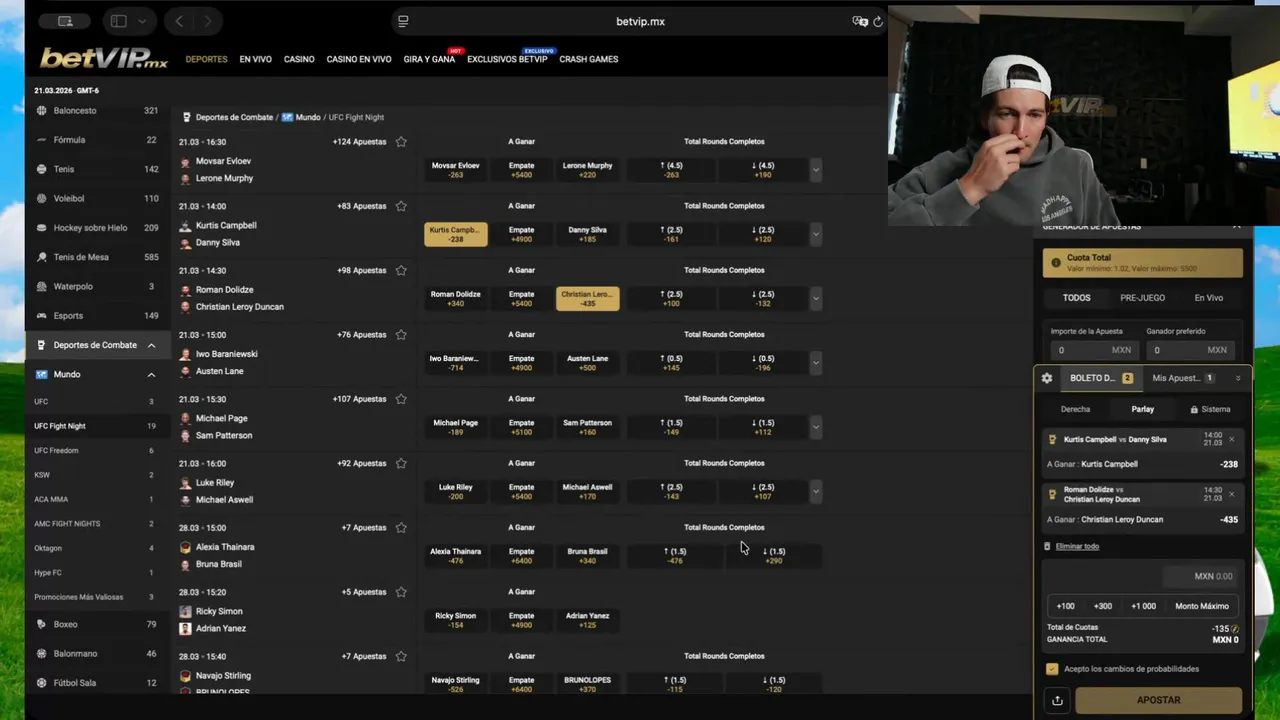This screenshot has width=1280, height=720.
Task: Favorite the Movsar Evloev vs Lerone Murphy fight
Action: 401,142
